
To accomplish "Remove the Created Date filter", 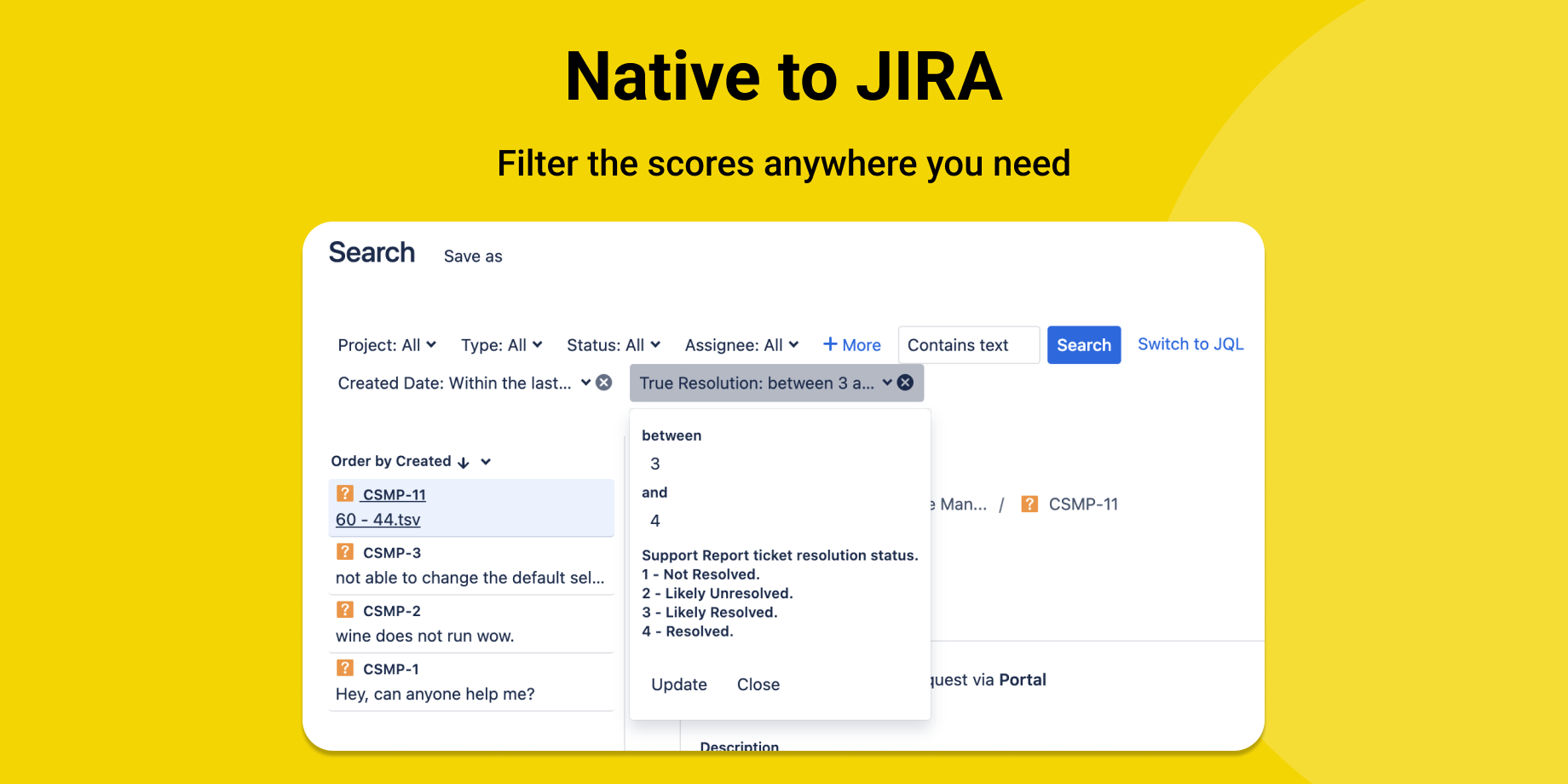I will pyautogui.click(x=603, y=383).
